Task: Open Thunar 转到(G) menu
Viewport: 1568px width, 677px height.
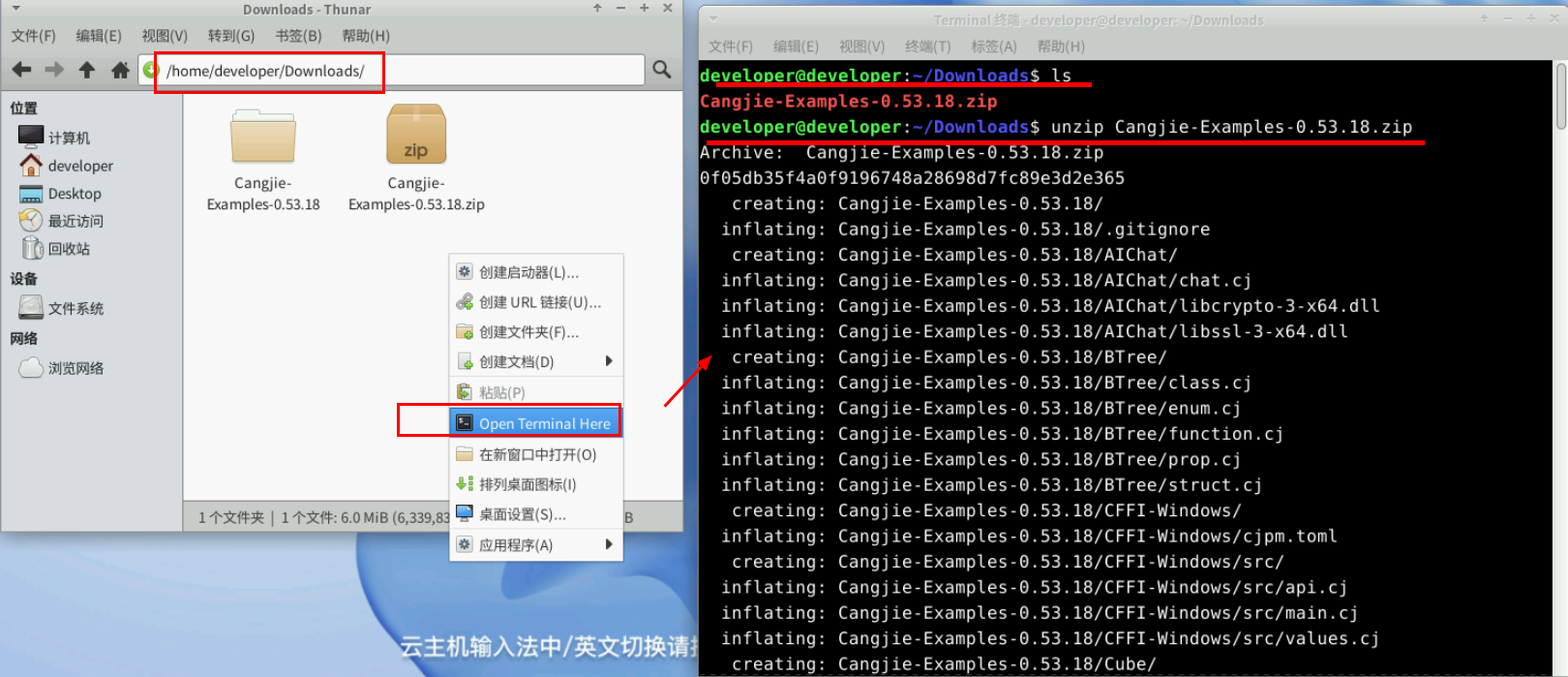Action: [x=231, y=36]
